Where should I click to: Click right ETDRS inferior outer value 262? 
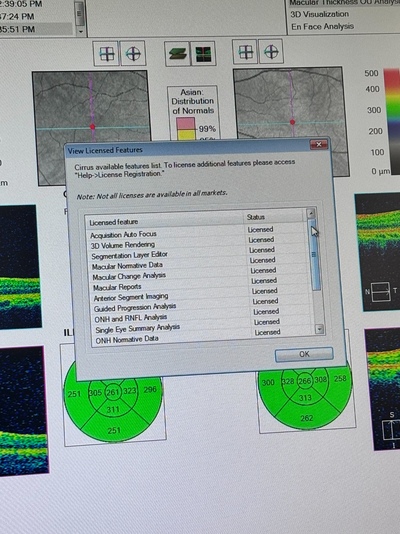[306, 418]
